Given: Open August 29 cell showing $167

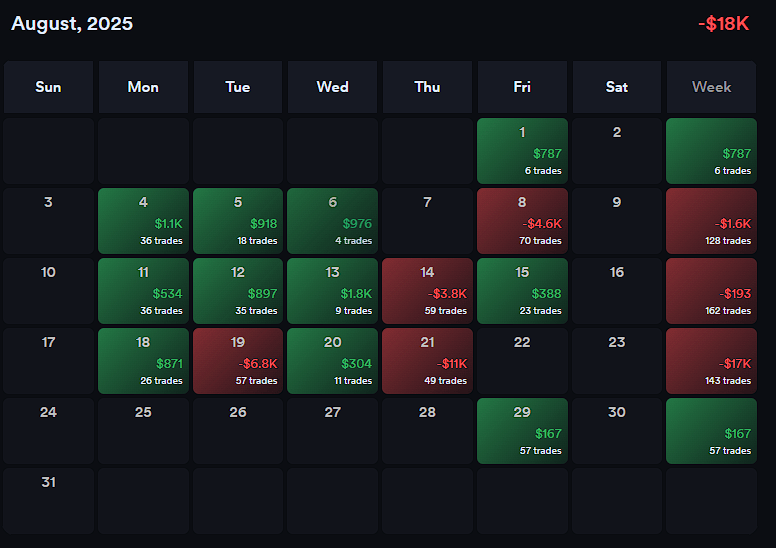Looking at the screenshot, I should (x=522, y=431).
